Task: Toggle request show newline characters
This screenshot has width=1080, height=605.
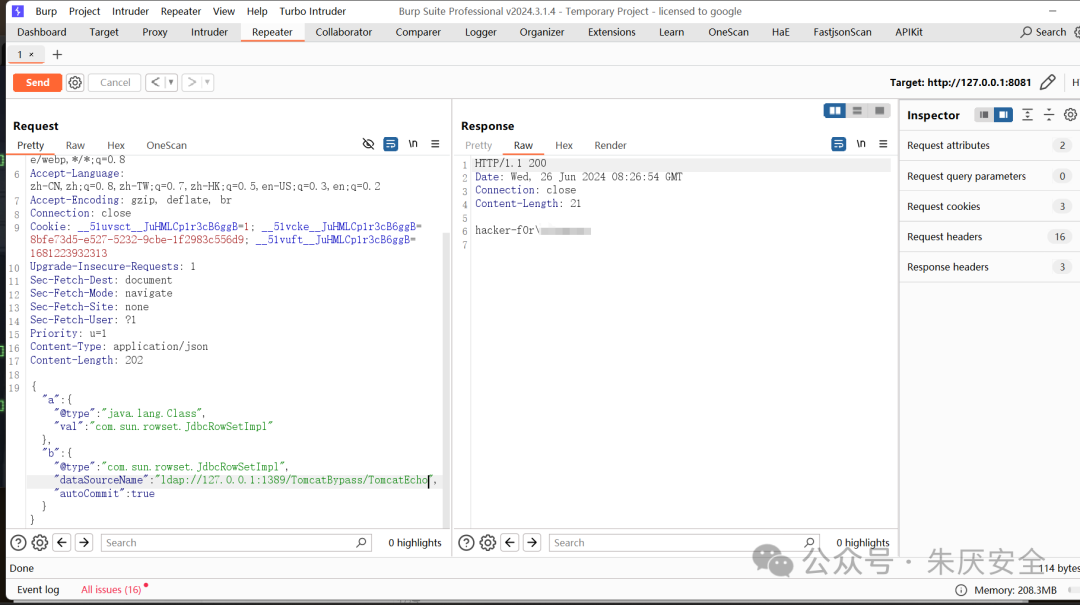Action: [x=413, y=144]
